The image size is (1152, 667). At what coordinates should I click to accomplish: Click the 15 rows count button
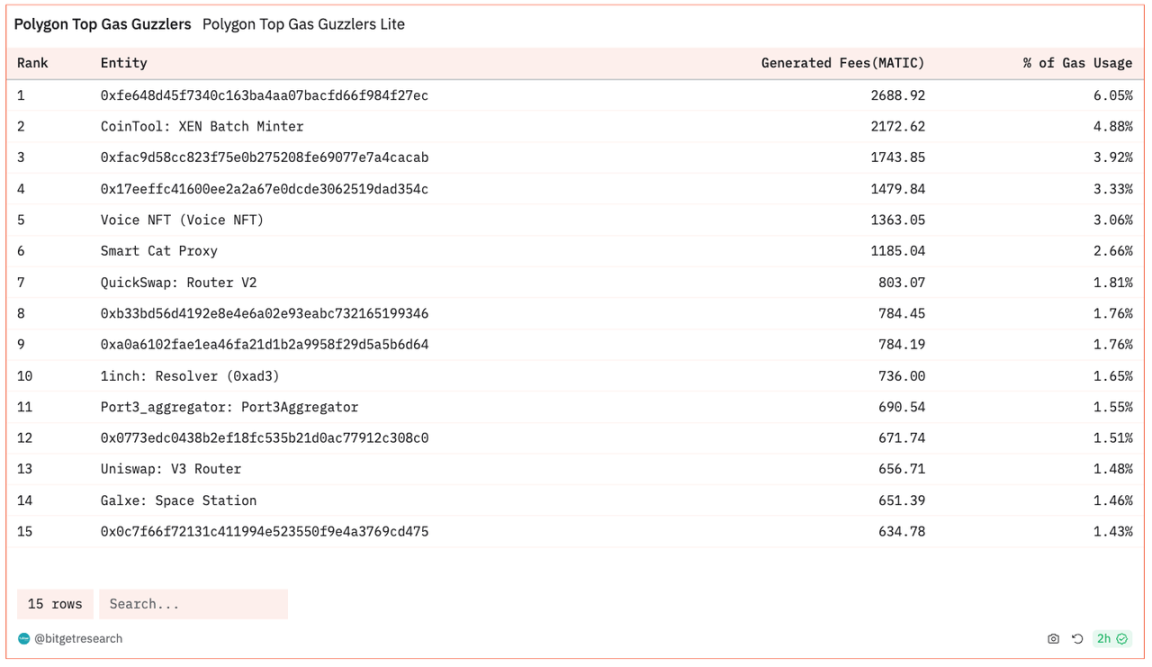coord(55,604)
